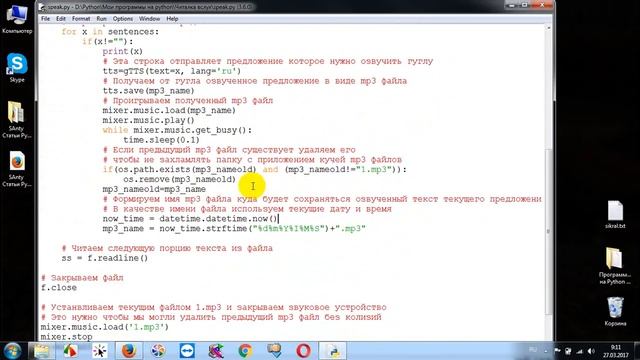
Task: Click the 'f.close' line
Action: click(x=59, y=287)
